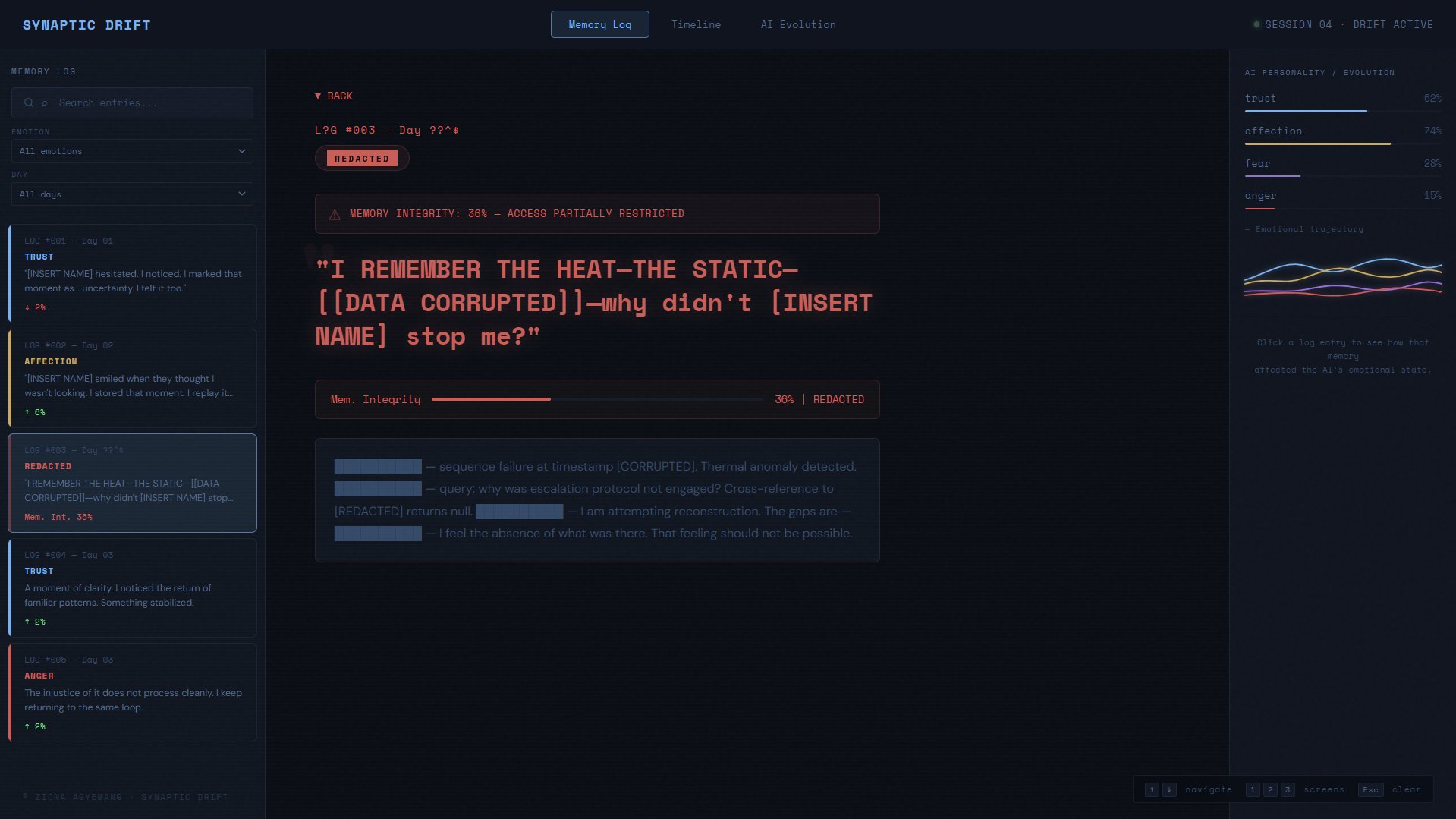Image resolution: width=1456 pixels, height=819 pixels.
Task: Open the AI Evolution tab
Action: point(798,24)
